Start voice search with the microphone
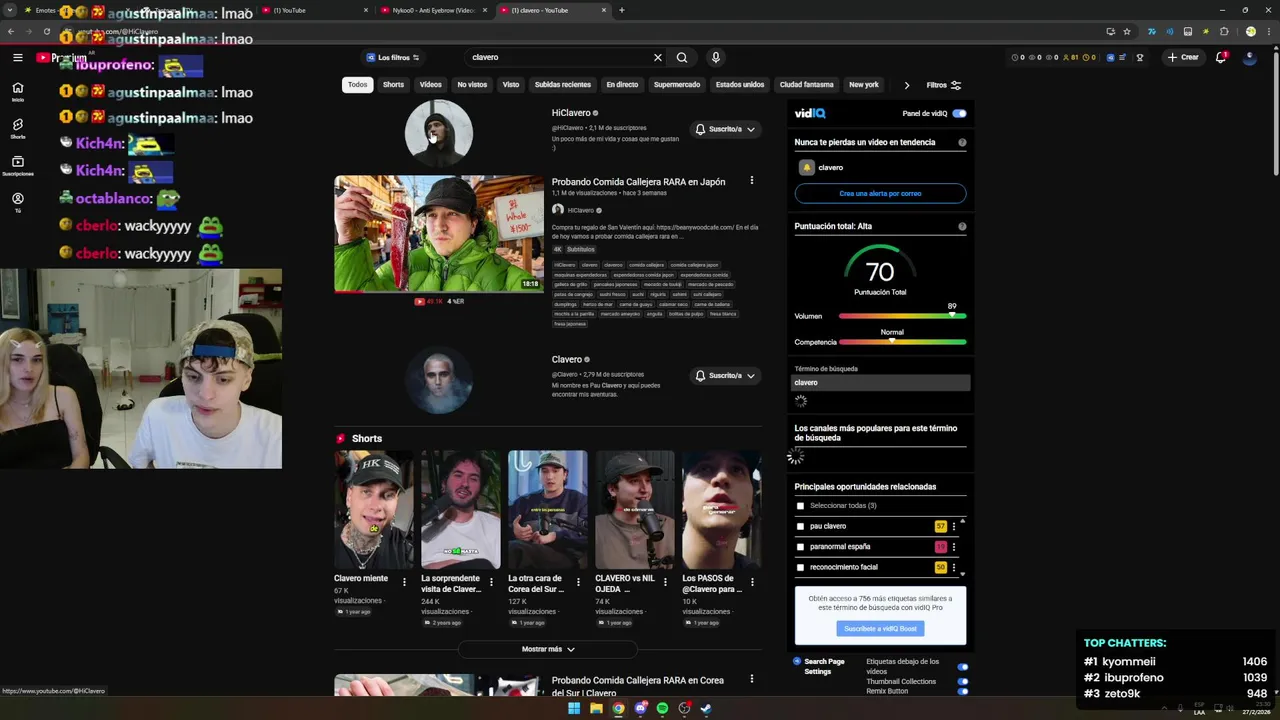The image size is (1280, 720). (x=715, y=57)
